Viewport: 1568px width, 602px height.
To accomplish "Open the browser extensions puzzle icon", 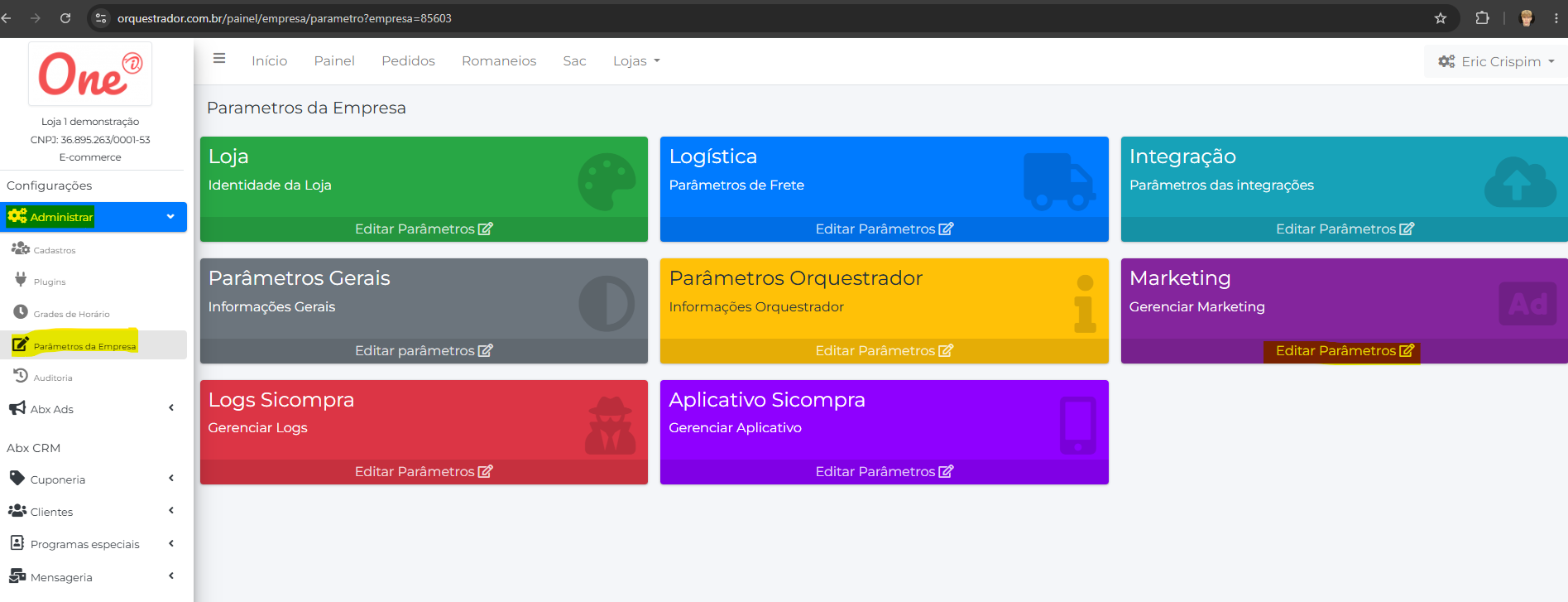I will pos(1482,18).
